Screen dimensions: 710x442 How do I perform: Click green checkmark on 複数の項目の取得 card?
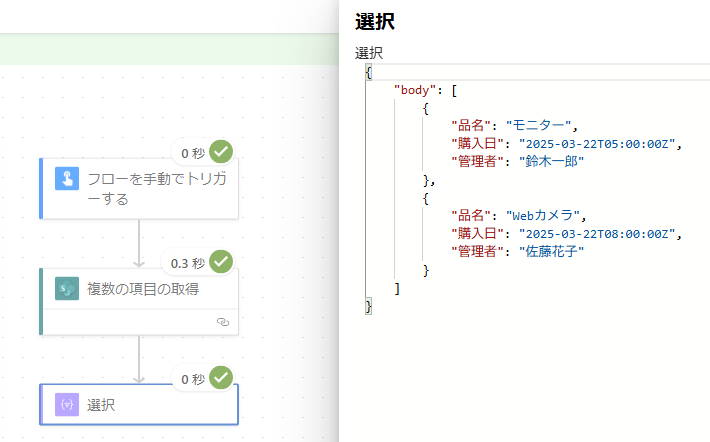pyautogui.click(x=221, y=262)
